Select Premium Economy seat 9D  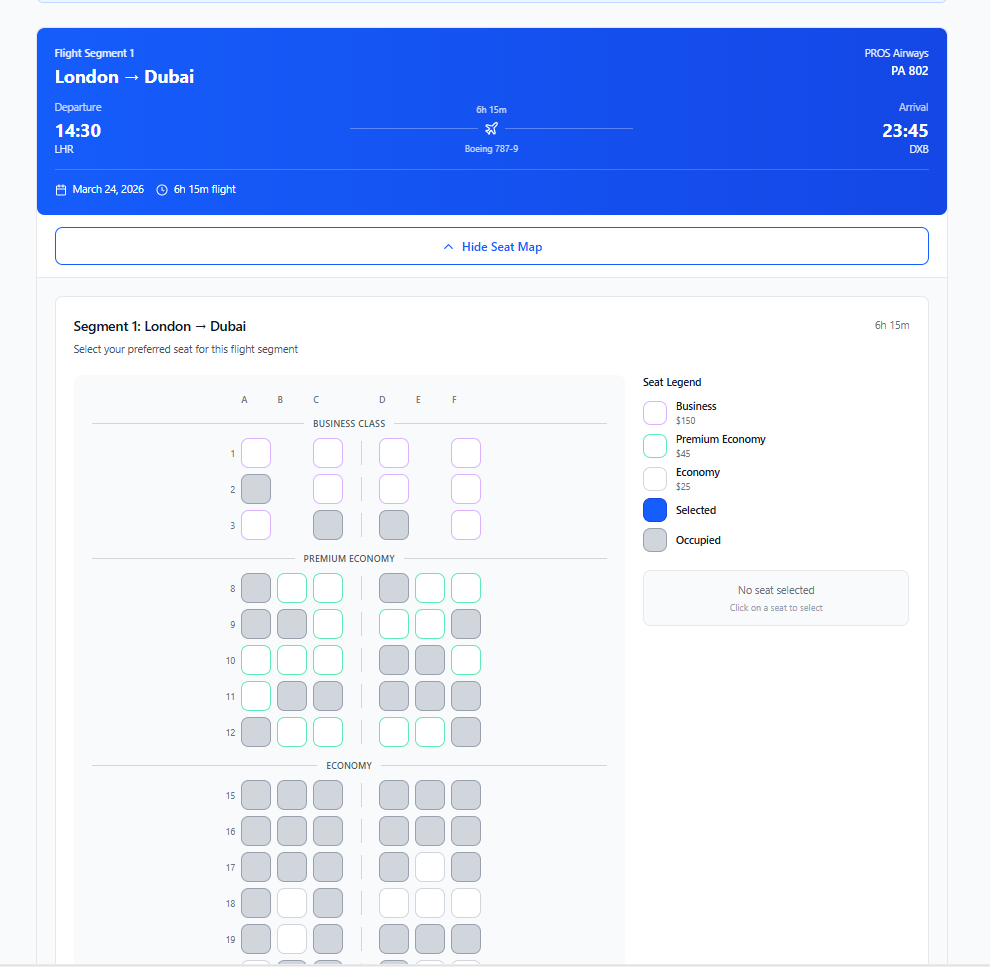tap(394, 624)
